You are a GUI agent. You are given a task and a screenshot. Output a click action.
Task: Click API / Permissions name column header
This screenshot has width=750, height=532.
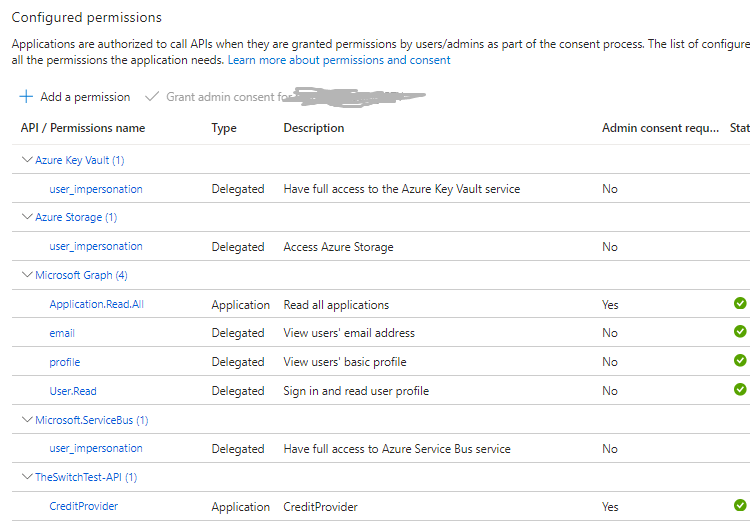(x=83, y=128)
